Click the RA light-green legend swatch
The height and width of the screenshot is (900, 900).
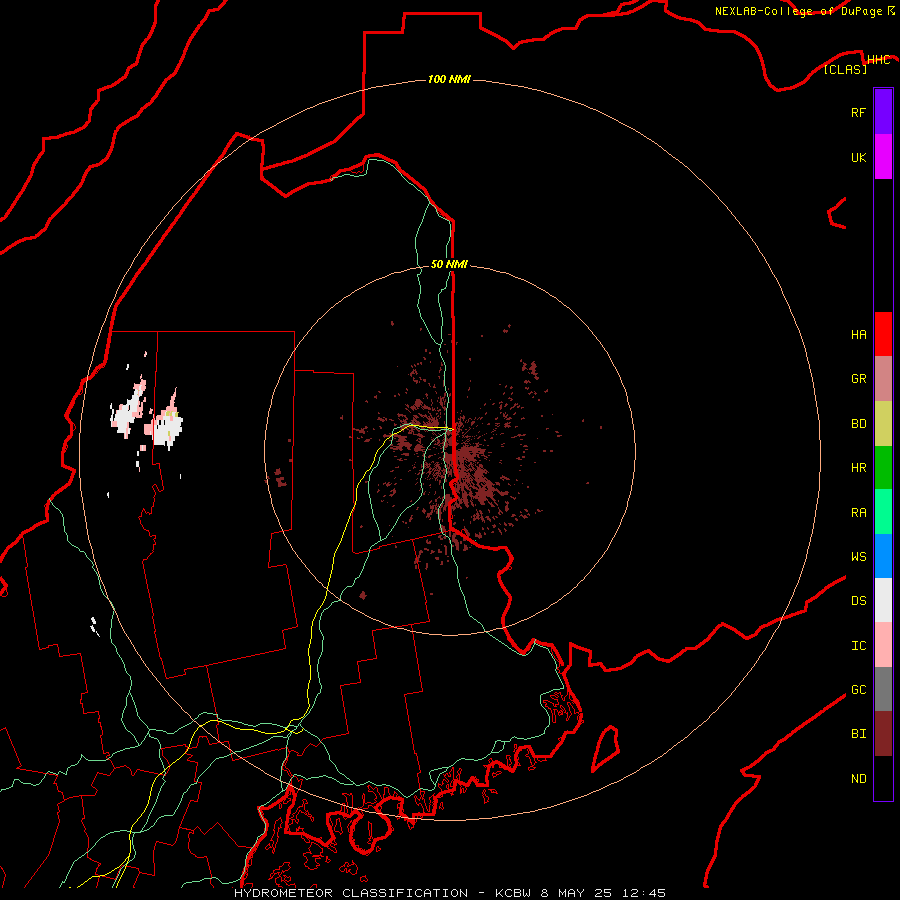click(x=883, y=512)
